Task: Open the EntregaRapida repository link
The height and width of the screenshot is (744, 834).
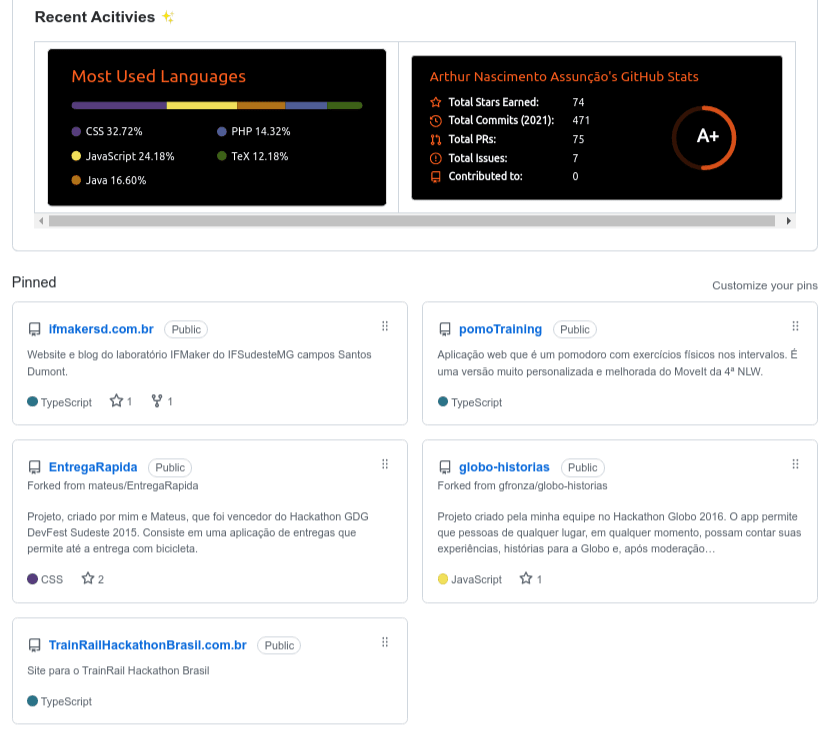Action: point(93,467)
